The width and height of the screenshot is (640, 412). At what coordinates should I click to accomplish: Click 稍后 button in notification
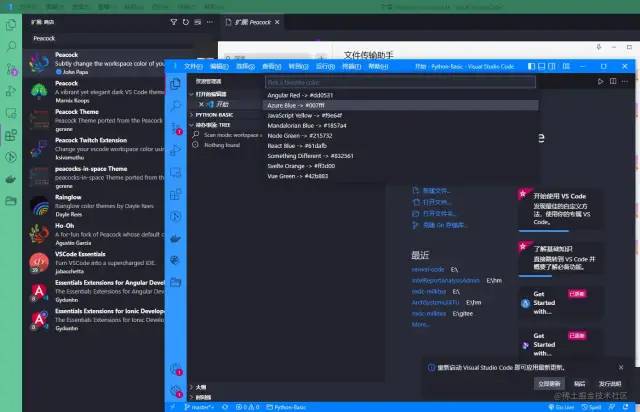(579, 383)
